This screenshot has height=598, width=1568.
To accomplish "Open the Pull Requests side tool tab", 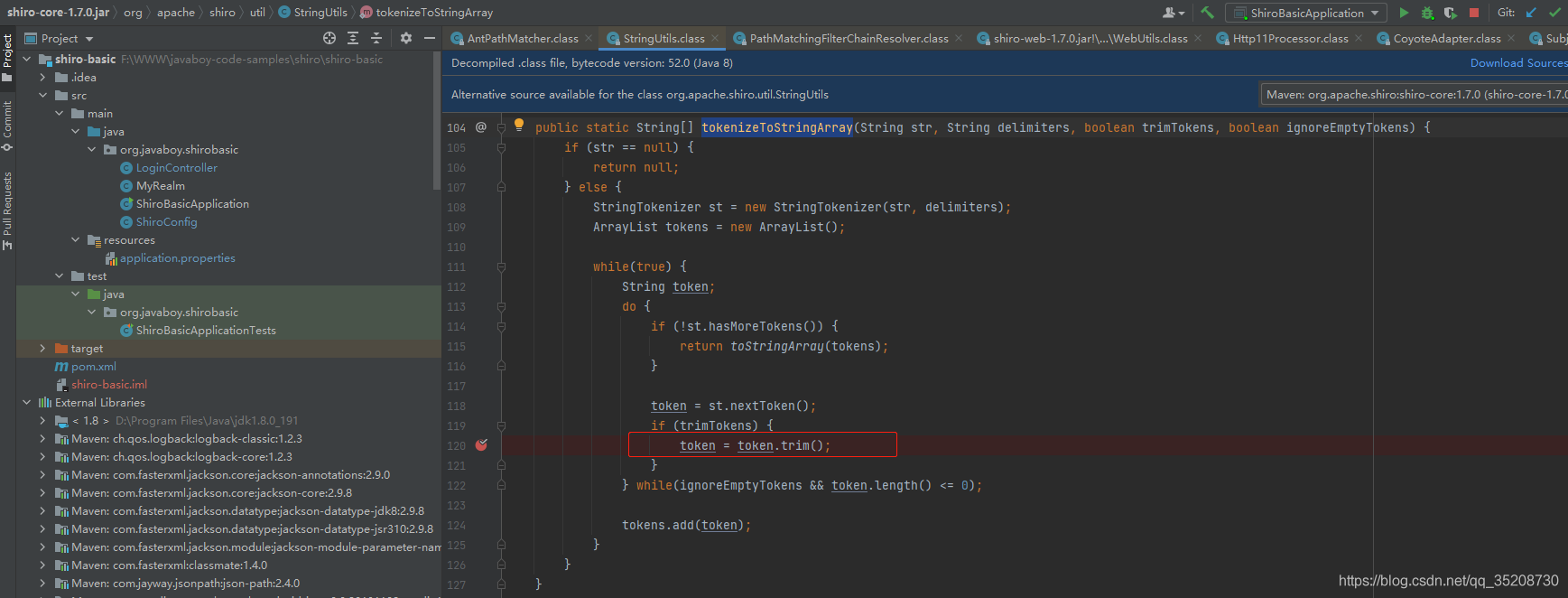I will pyautogui.click(x=7, y=211).
